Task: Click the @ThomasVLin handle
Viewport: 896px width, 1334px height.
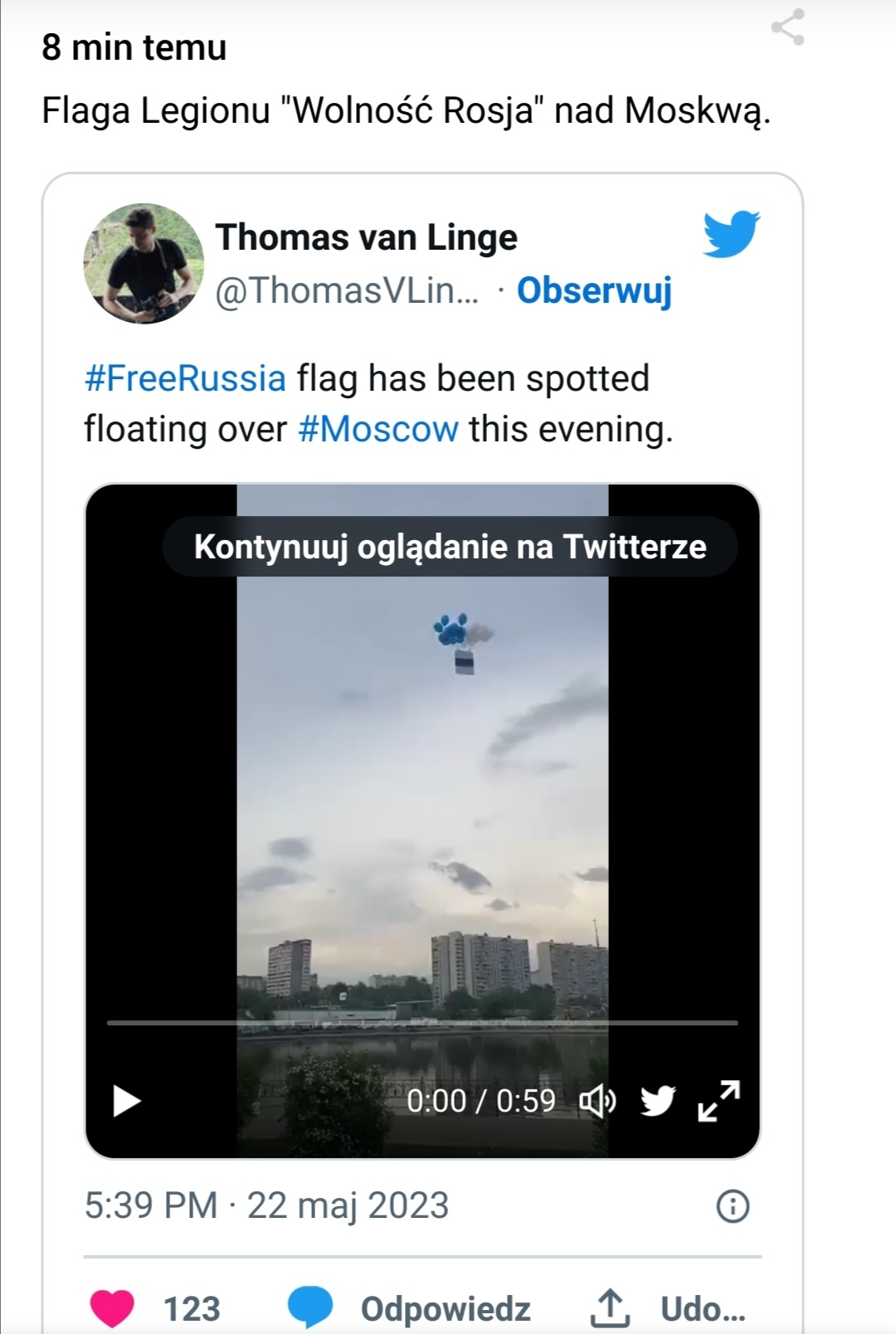Action: point(347,290)
